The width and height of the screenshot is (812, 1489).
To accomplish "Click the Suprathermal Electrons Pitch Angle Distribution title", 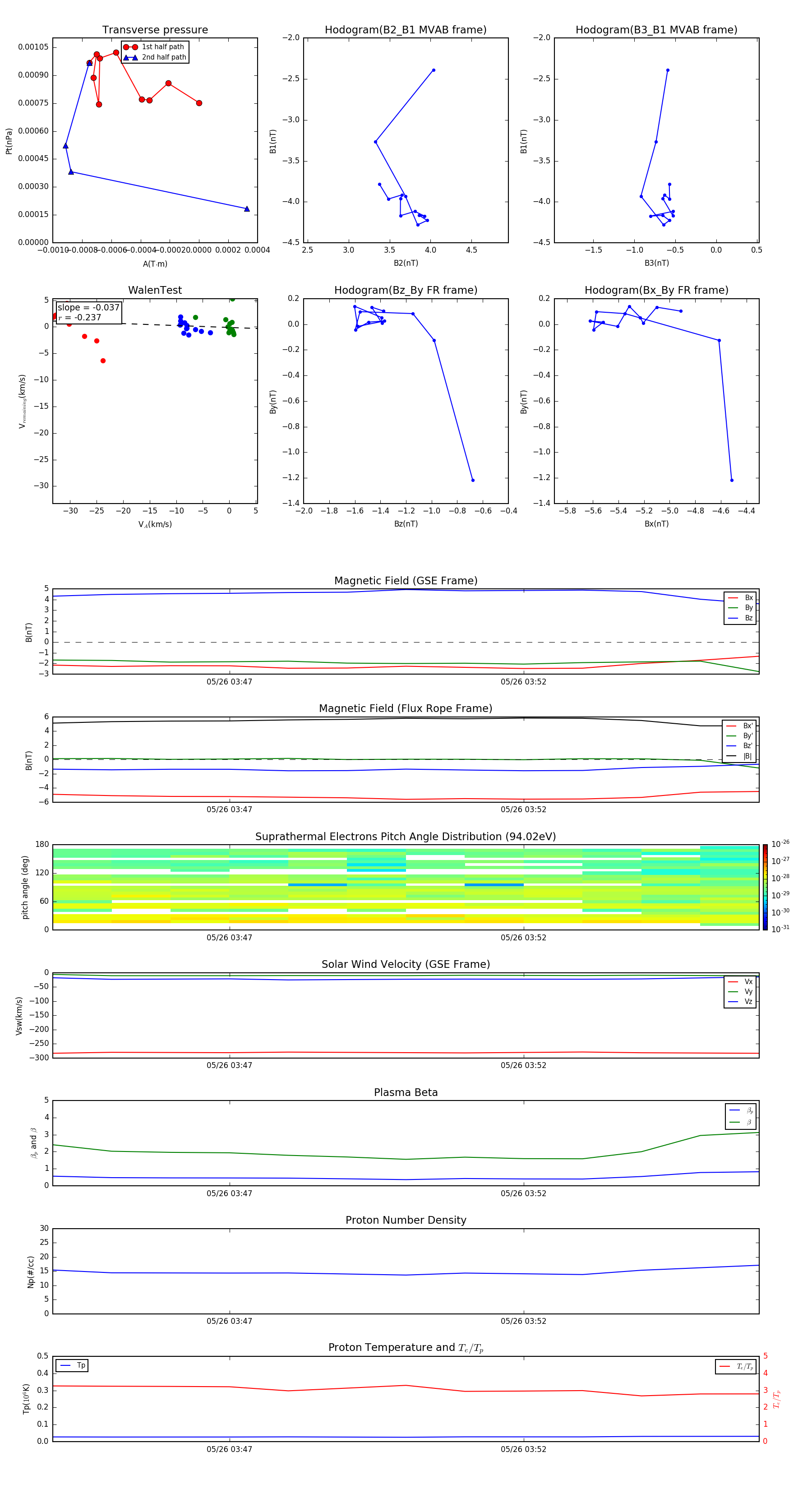I will click(x=406, y=837).
